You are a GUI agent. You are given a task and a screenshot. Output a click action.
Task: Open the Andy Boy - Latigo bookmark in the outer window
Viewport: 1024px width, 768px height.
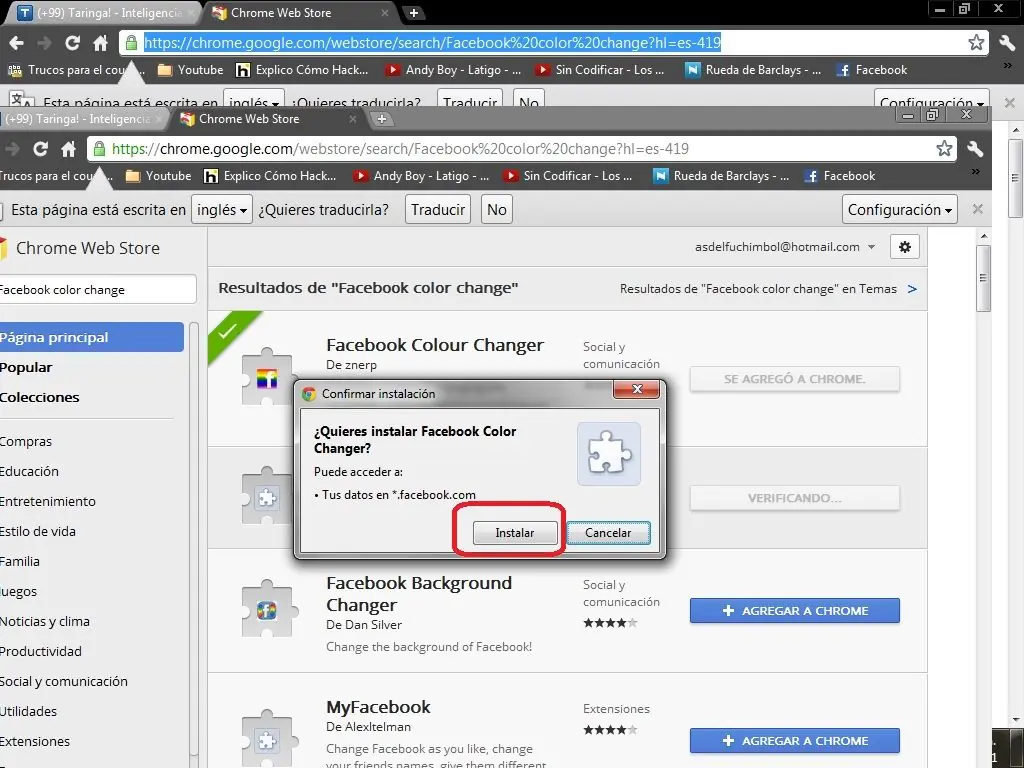coord(453,70)
